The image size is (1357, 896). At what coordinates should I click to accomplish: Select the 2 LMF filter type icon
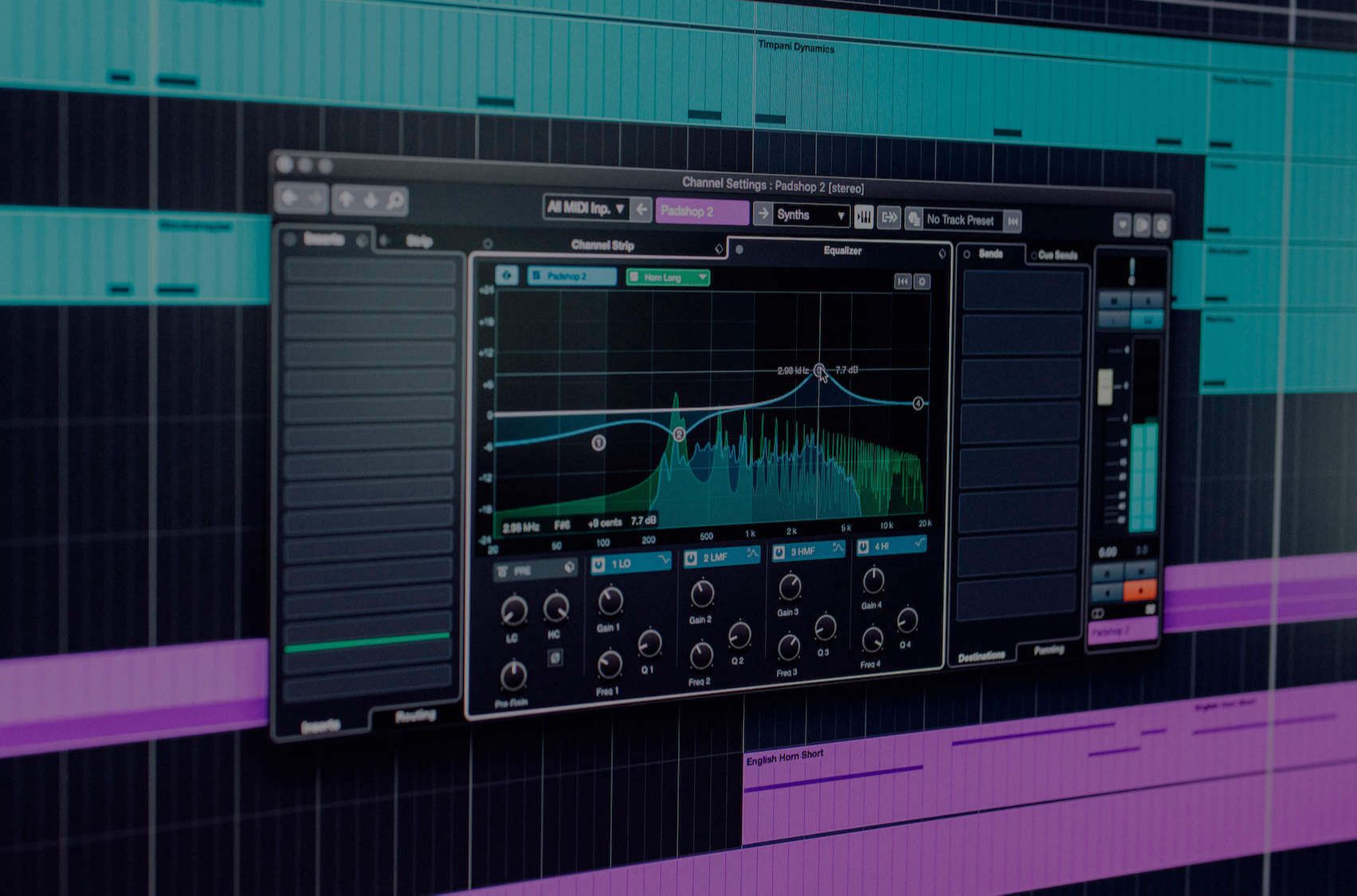coord(752,554)
